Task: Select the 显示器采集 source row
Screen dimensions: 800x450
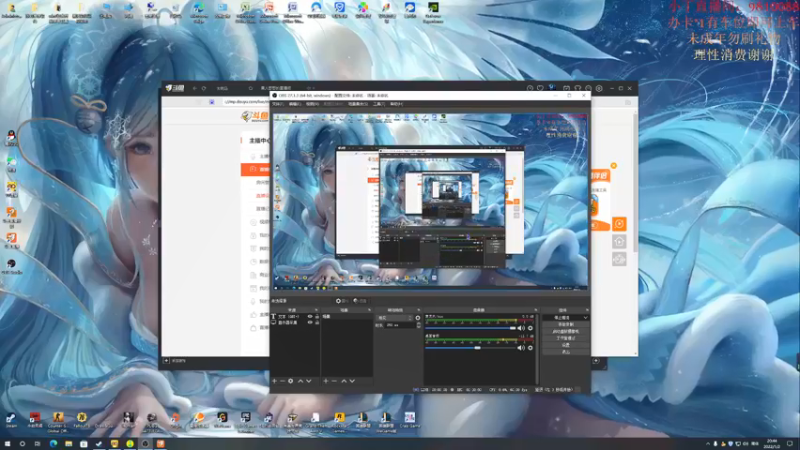Action: click(x=295, y=322)
